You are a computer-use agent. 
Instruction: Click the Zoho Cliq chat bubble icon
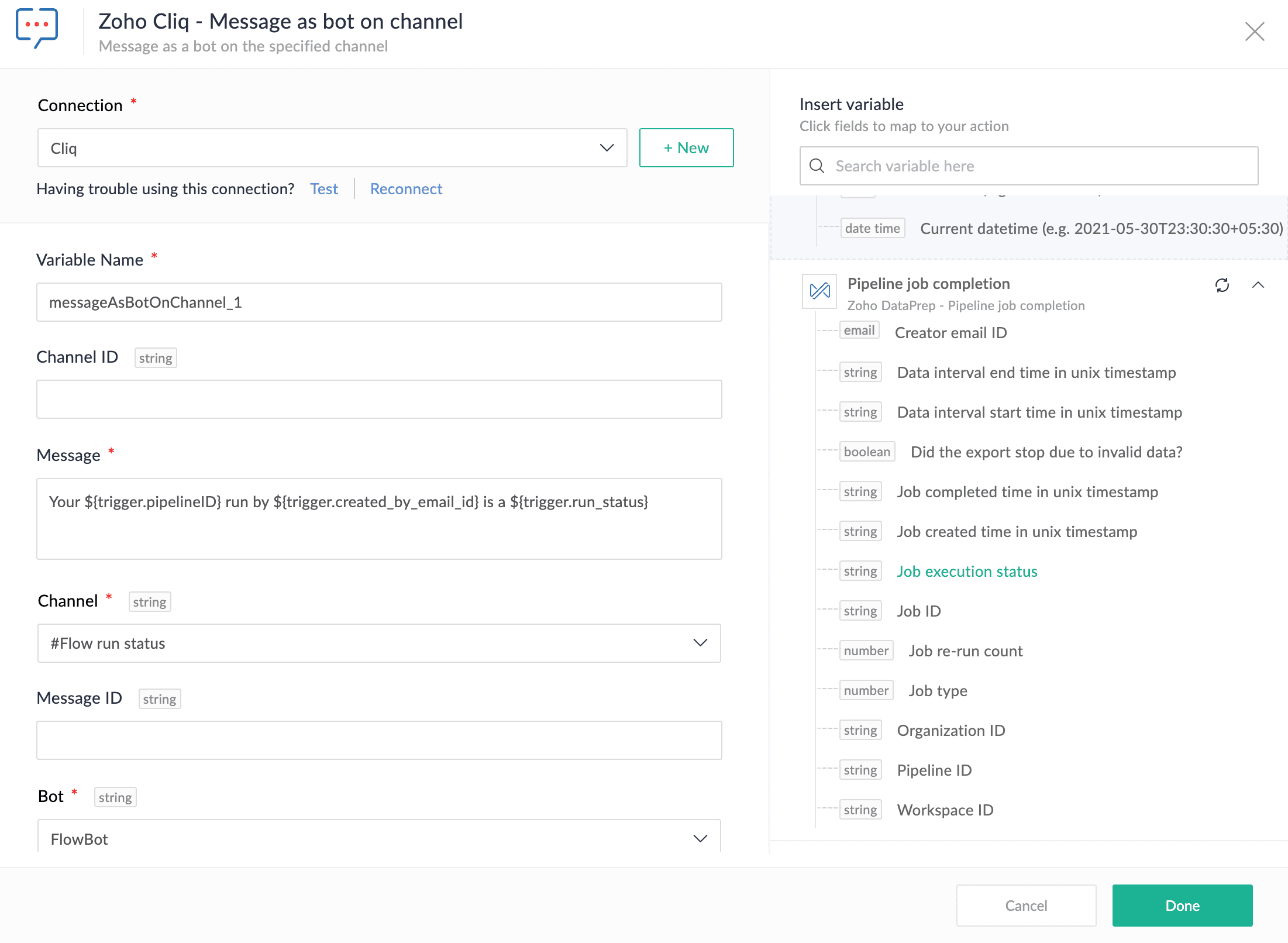click(37, 27)
